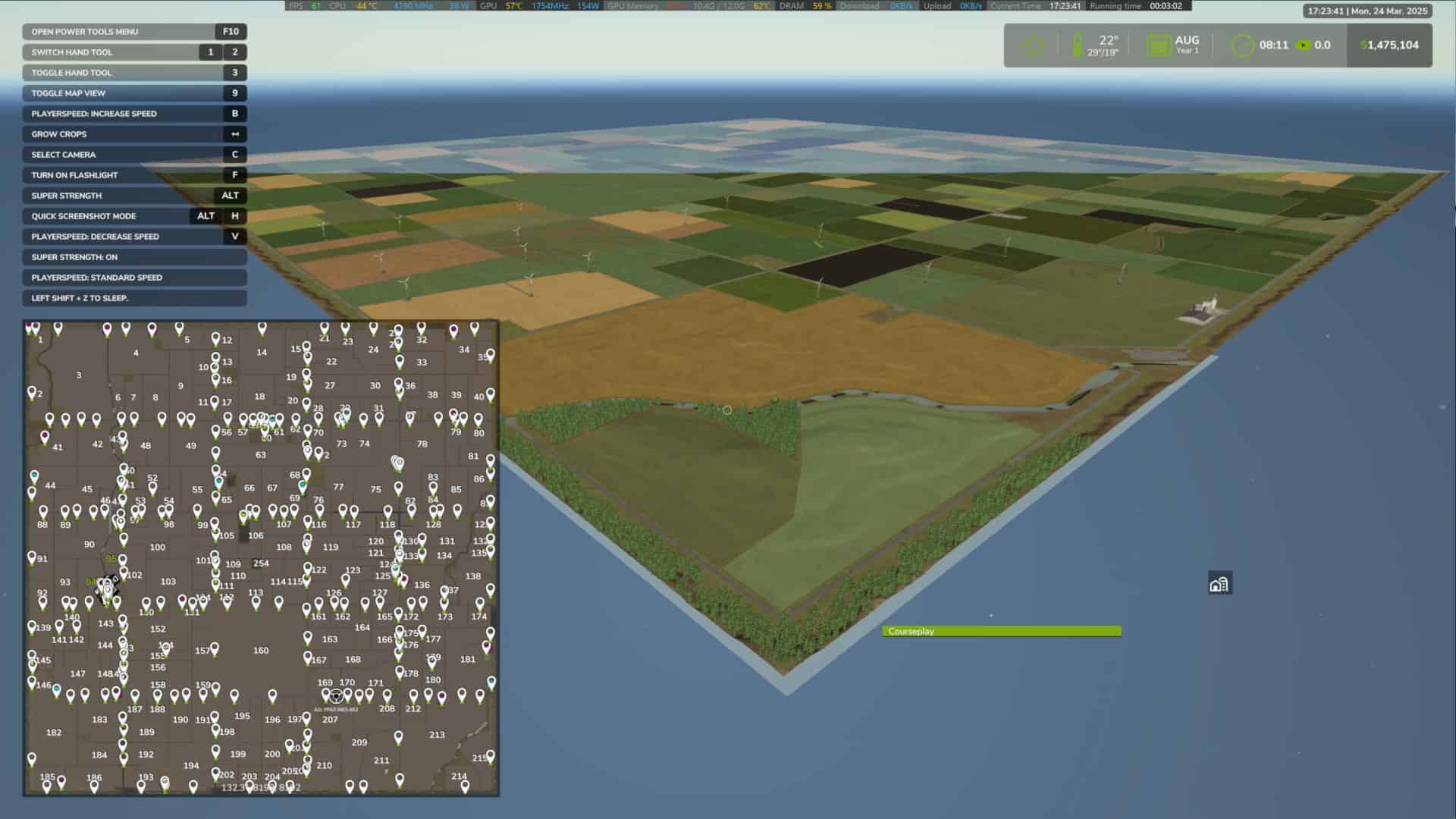Click the farm building icon over water

coord(1219,583)
